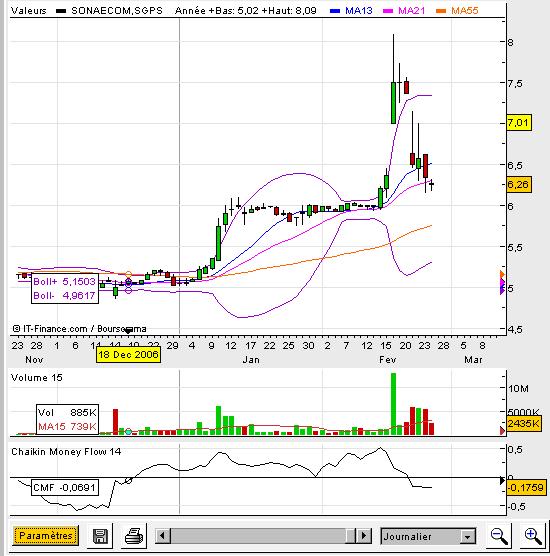The height and width of the screenshot is (556, 550).
Task: Zoom out with the minus magnifier icon
Action: coord(499,536)
